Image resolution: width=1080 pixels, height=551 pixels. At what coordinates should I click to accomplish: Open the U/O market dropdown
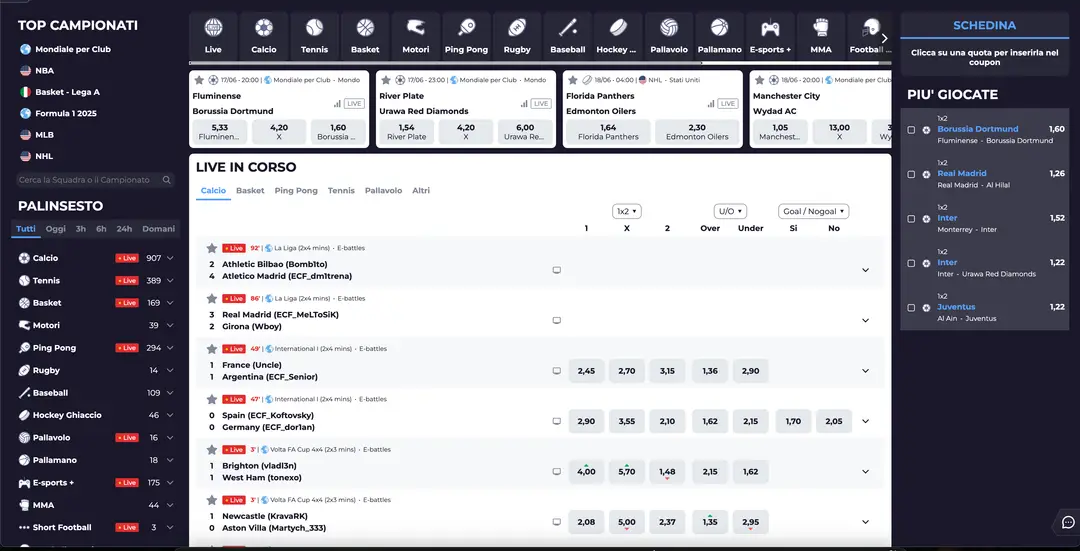coord(730,211)
